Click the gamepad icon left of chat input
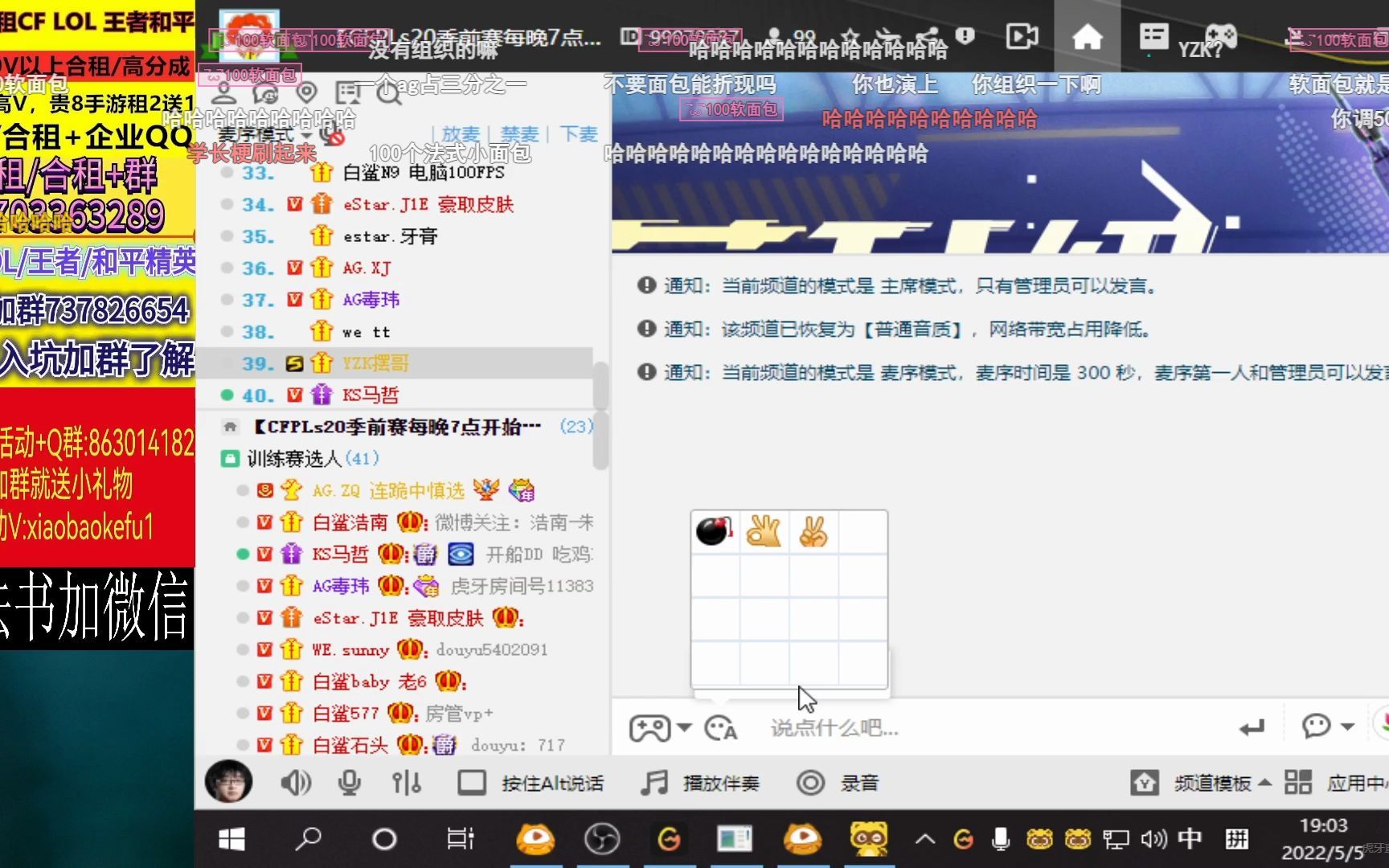Screen dimensions: 1389x868 click(x=649, y=728)
